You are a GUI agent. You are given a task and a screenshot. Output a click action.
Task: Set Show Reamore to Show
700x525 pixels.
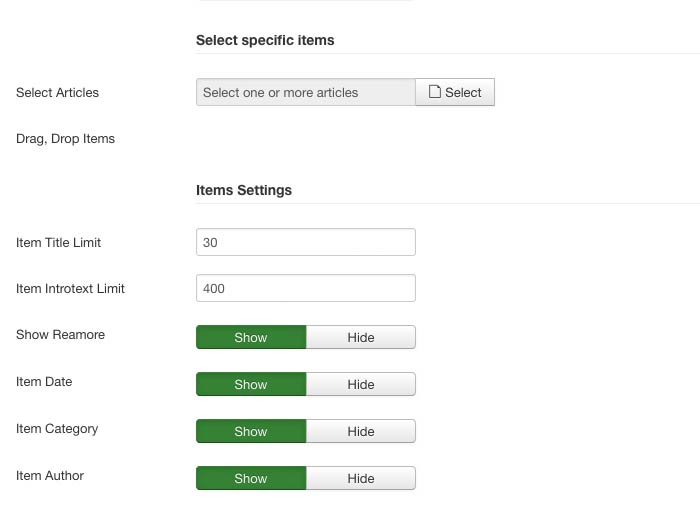251,337
